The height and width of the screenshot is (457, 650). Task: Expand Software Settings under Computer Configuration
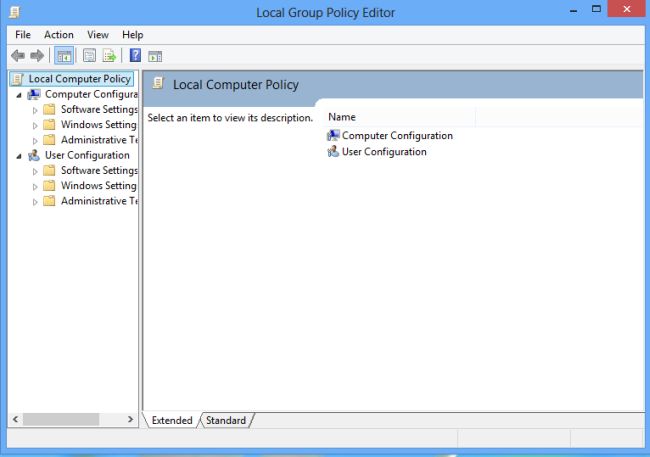click(35, 110)
